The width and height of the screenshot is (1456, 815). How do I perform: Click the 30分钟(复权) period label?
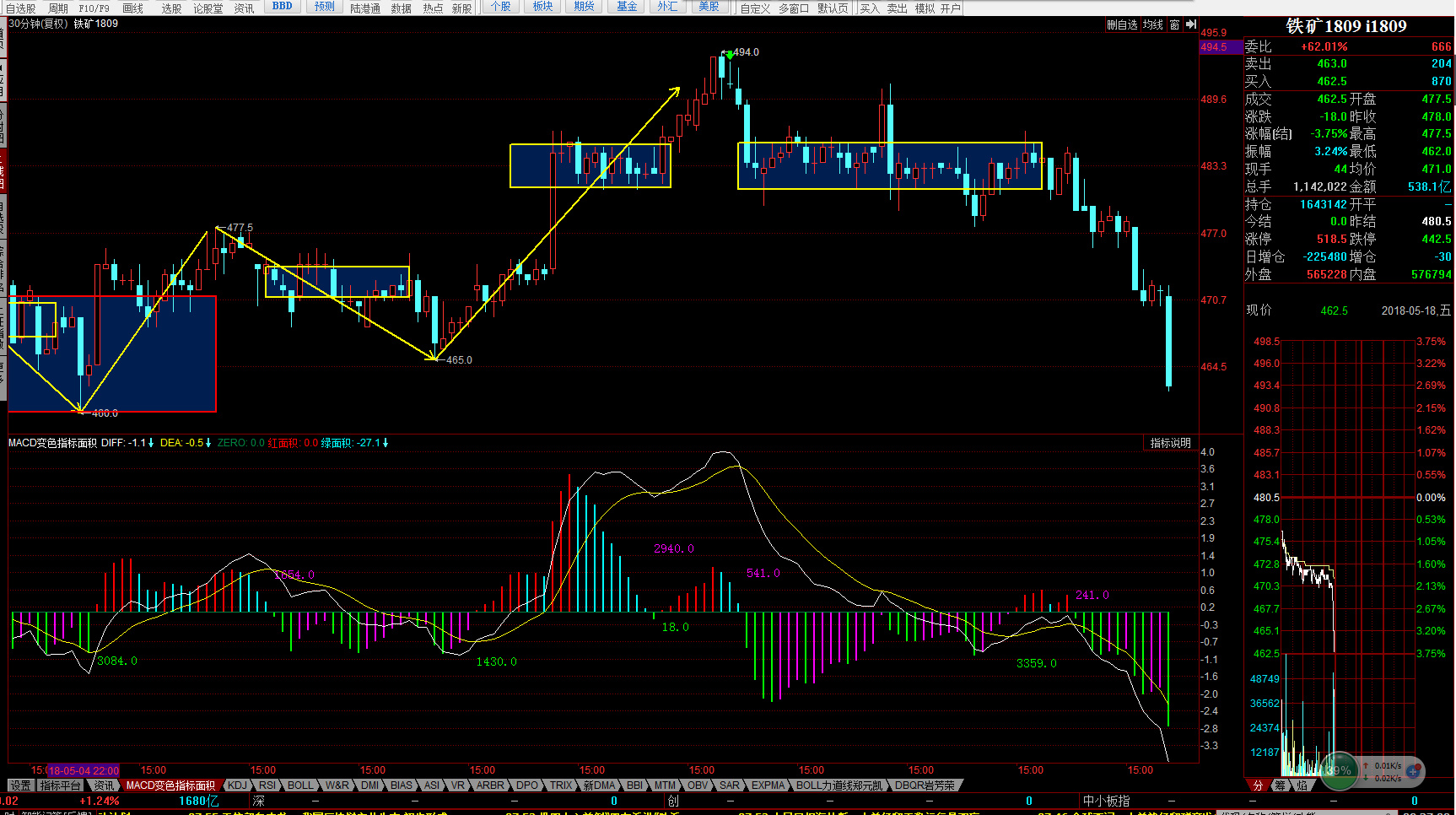tap(38, 24)
